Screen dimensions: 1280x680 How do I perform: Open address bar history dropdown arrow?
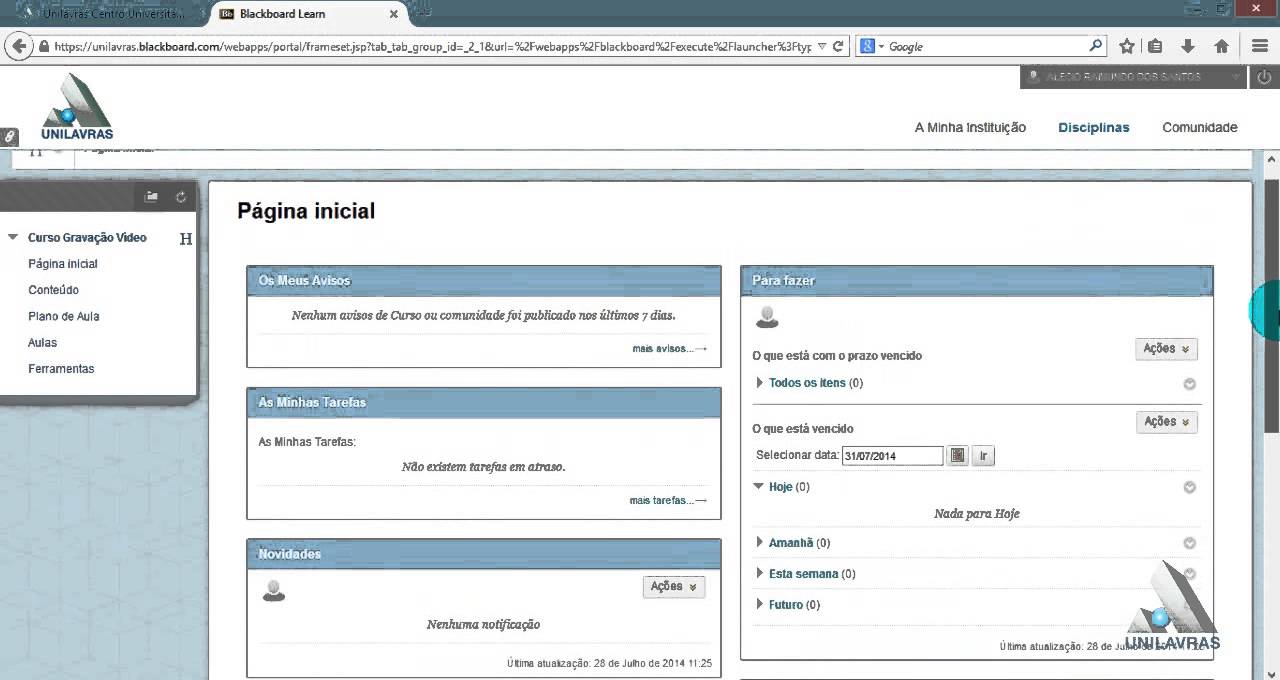[x=822, y=46]
